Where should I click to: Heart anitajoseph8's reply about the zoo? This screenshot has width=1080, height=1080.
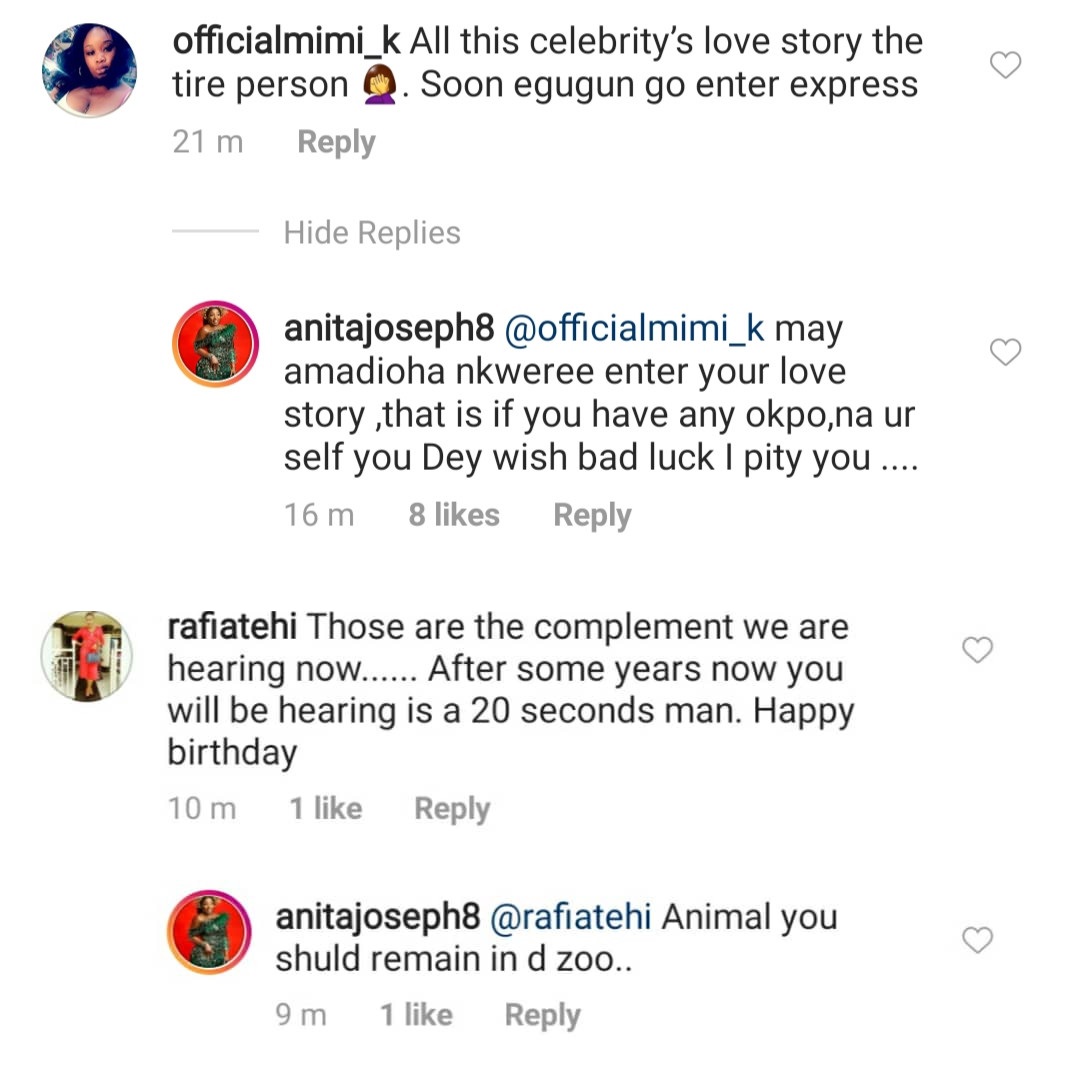[977, 940]
